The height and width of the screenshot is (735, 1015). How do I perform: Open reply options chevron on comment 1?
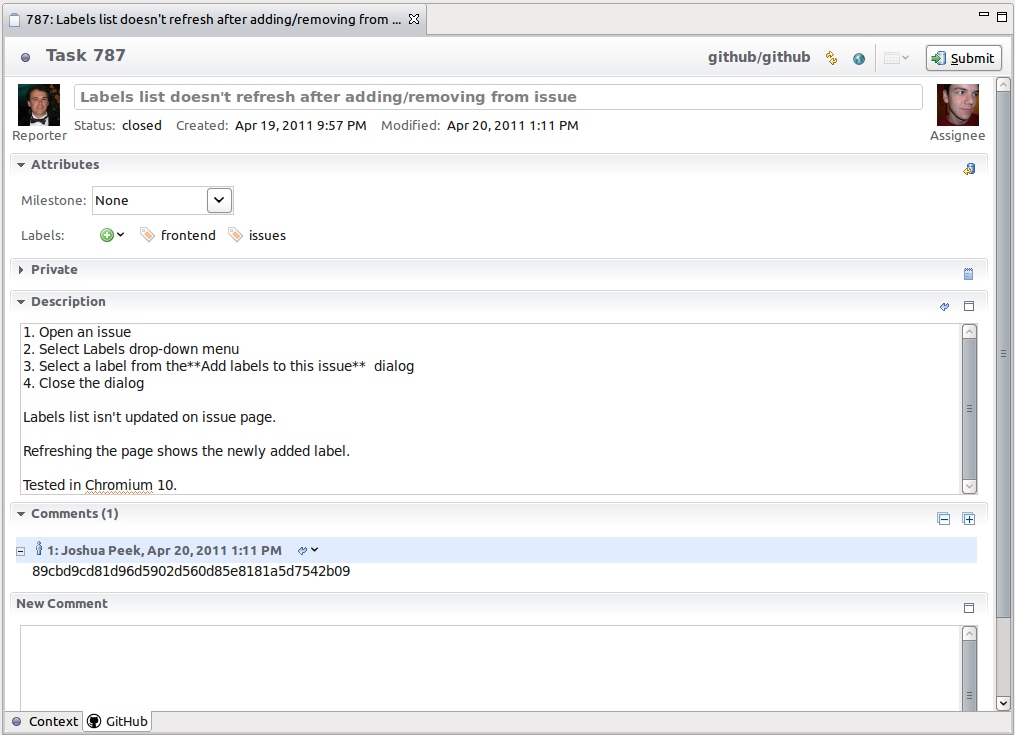coord(312,549)
